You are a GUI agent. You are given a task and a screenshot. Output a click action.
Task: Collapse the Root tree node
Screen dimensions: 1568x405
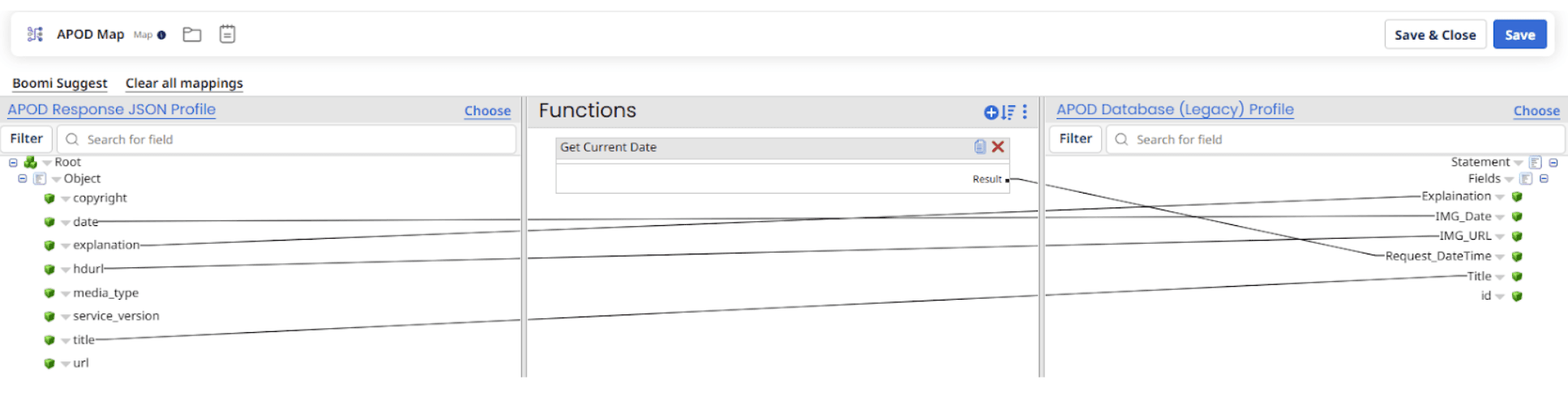coord(13,162)
